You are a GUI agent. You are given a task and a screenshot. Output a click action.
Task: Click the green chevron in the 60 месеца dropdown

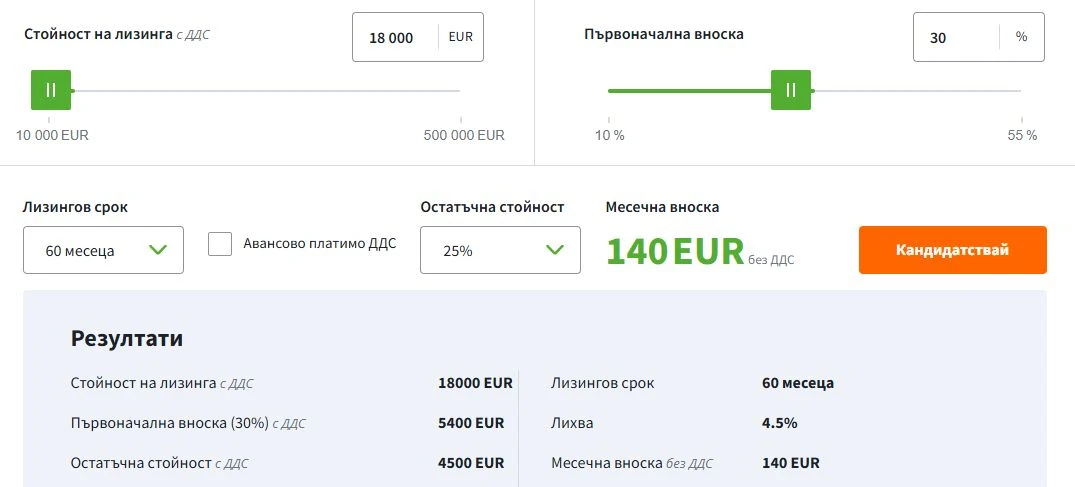coord(158,249)
